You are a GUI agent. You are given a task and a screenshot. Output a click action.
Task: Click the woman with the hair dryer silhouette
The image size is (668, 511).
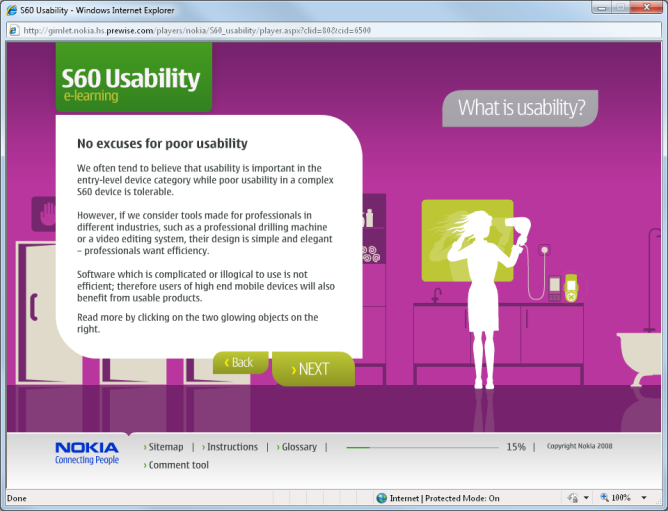point(486,298)
